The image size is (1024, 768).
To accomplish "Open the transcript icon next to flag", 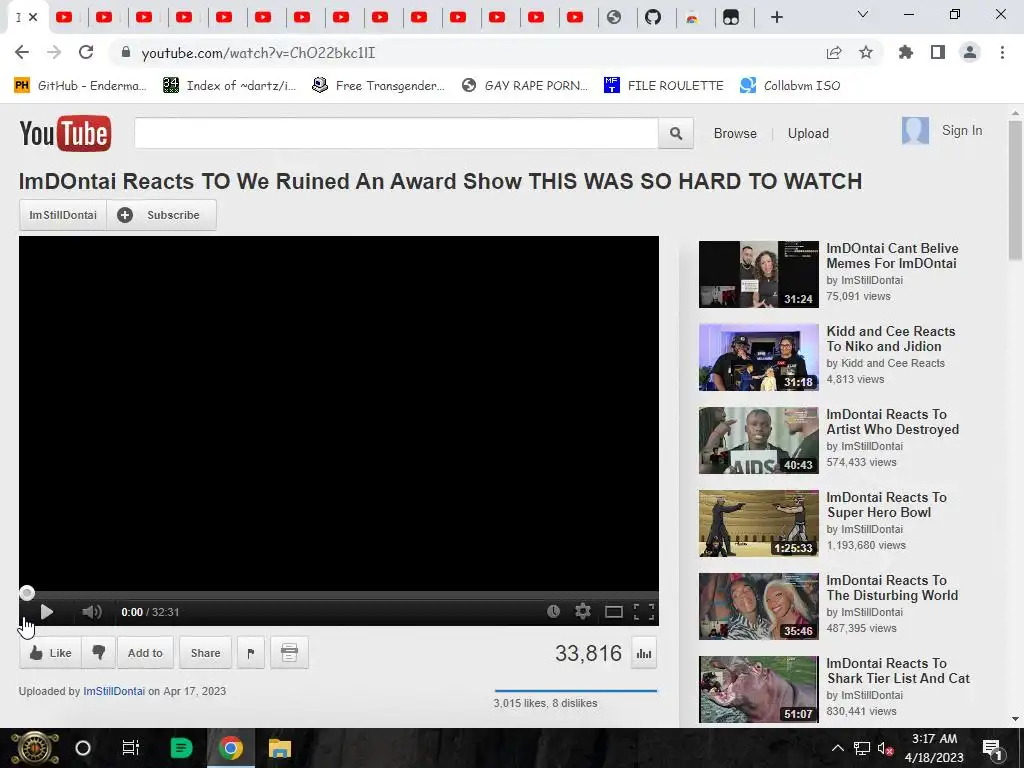I will click(289, 653).
